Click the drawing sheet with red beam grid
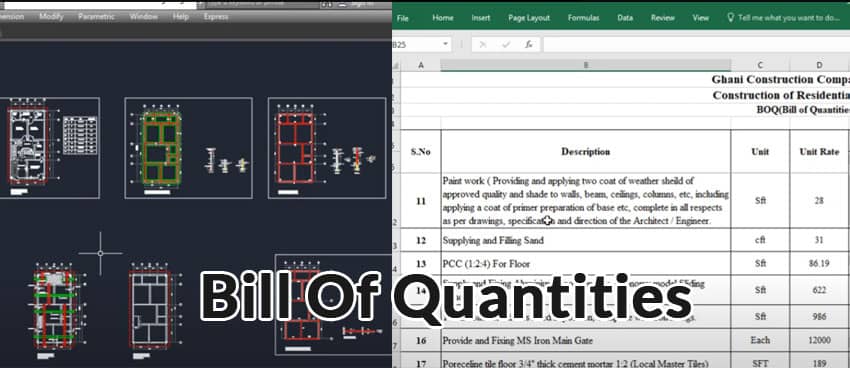This screenshot has width=850, height=368. tap(327, 148)
